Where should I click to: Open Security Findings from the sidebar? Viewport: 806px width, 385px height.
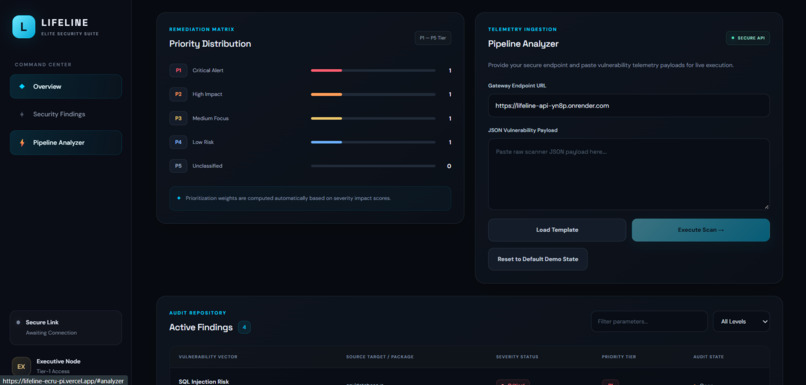pos(66,115)
